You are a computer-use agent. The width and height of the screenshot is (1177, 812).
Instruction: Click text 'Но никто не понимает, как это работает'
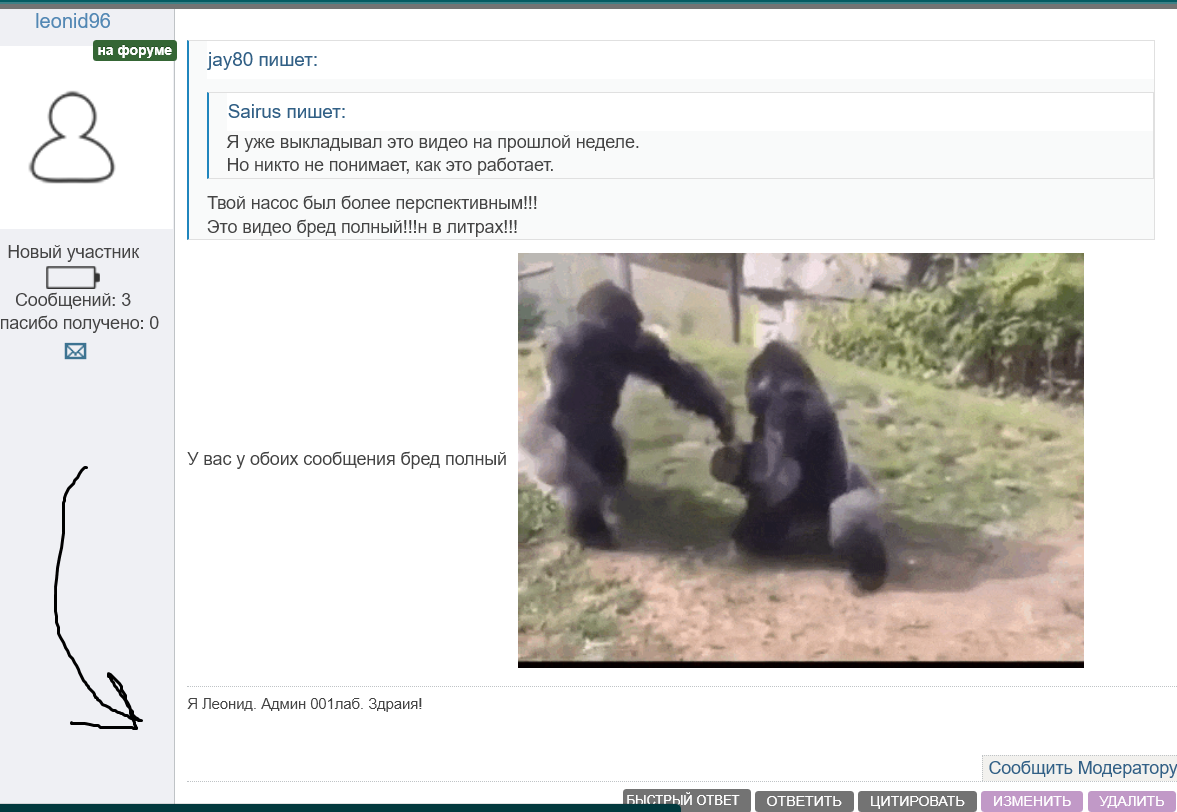click(x=390, y=165)
